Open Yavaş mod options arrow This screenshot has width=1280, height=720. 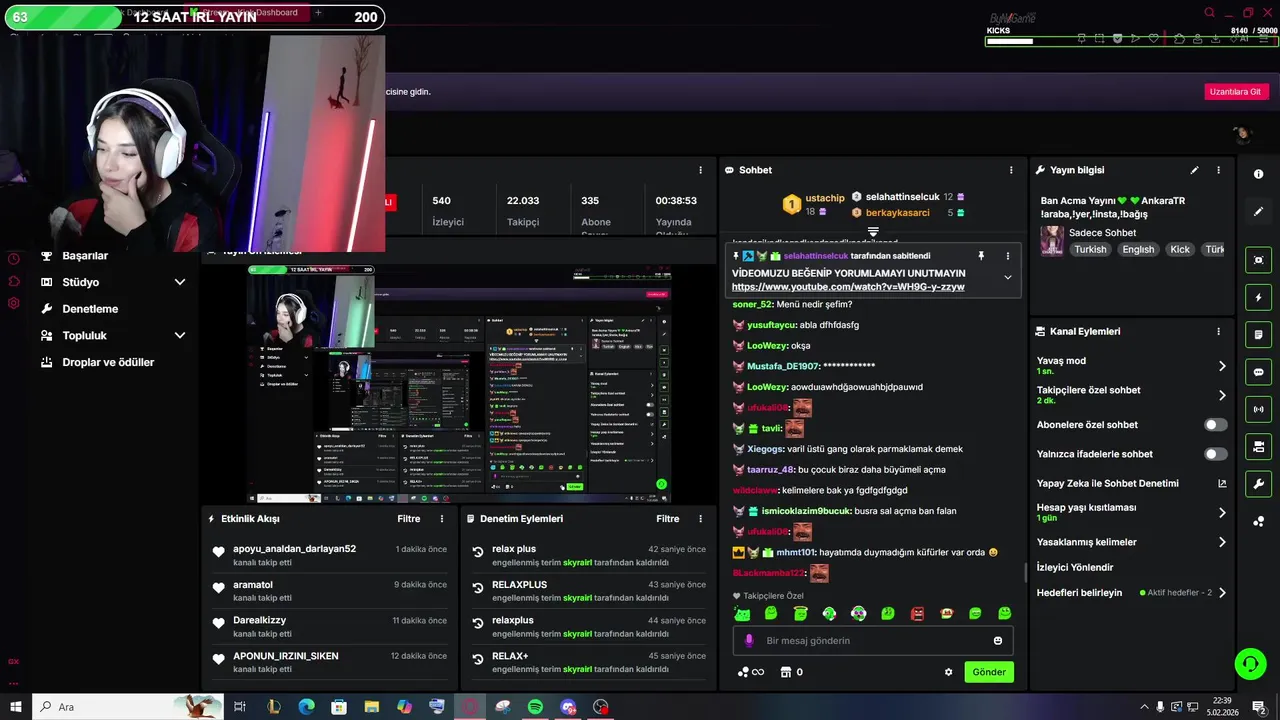(1222, 366)
